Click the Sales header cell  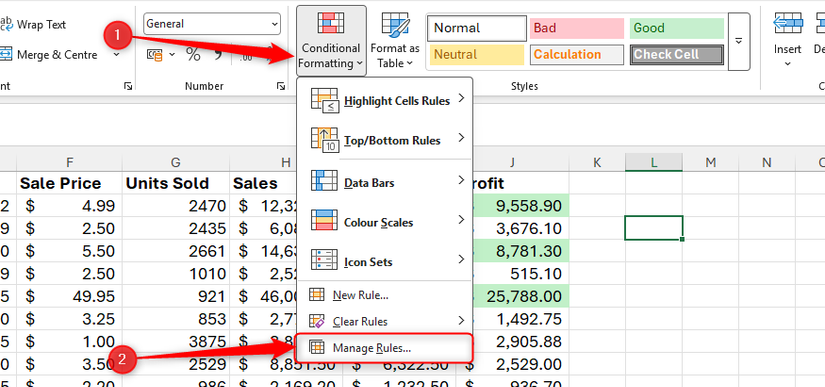(x=264, y=183)
